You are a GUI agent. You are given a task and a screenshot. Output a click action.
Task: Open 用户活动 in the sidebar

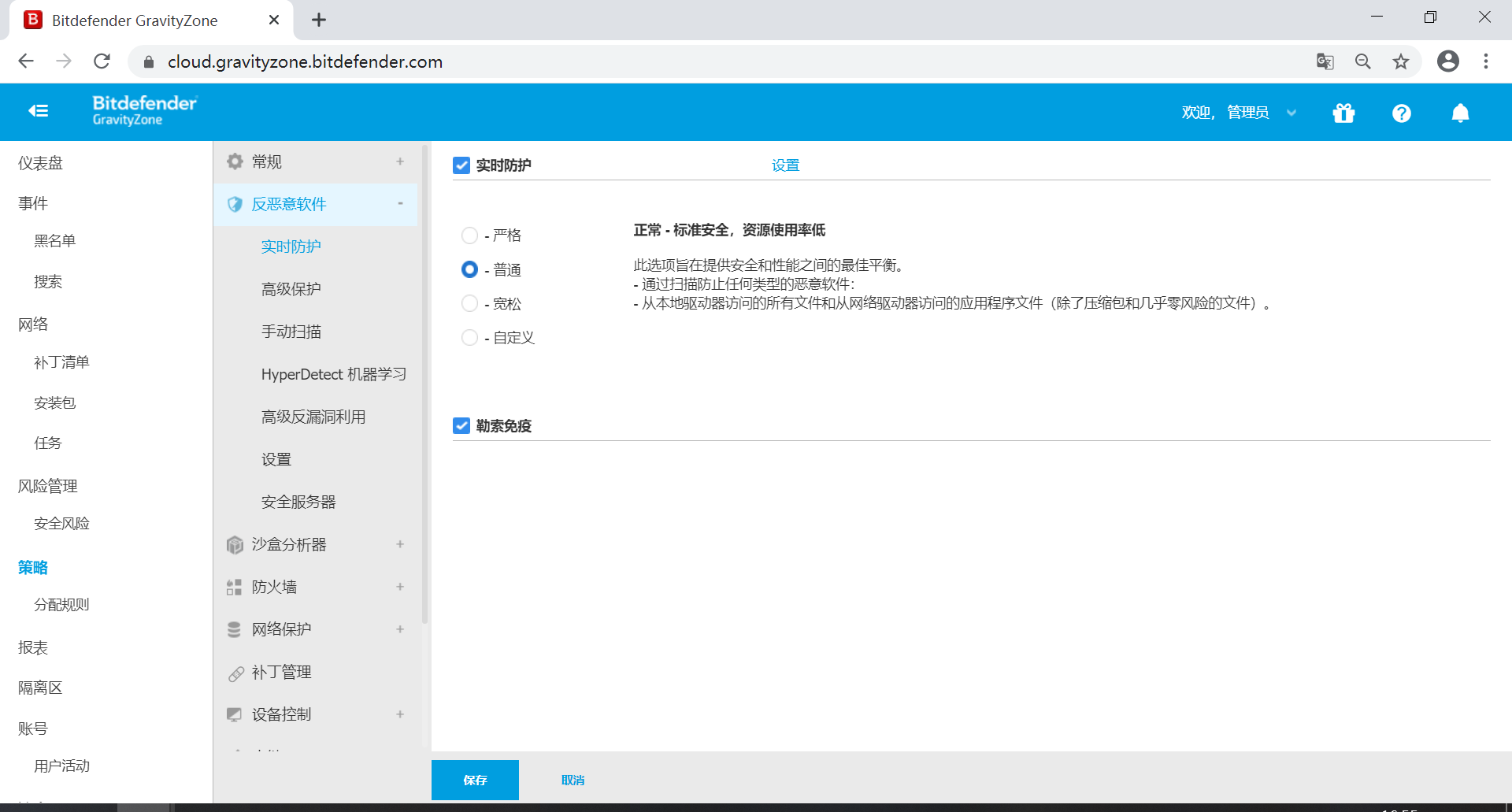coord(61,766)
